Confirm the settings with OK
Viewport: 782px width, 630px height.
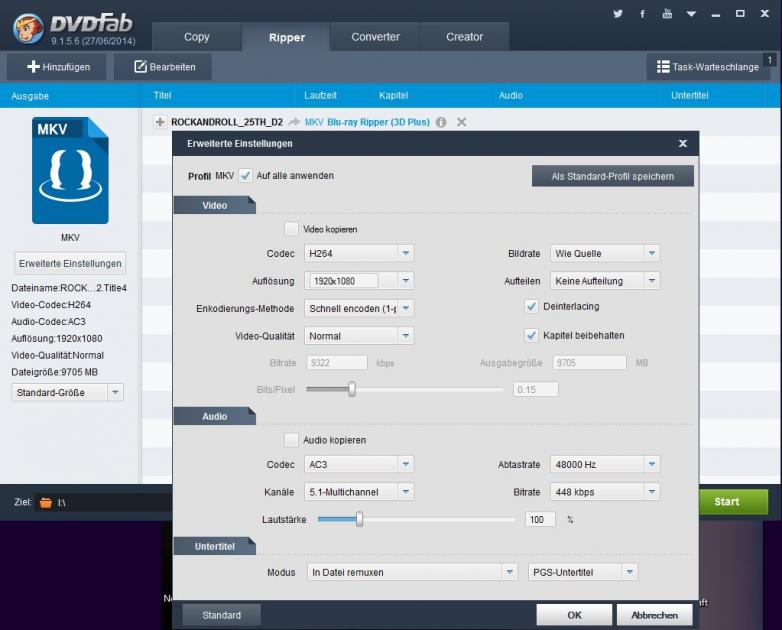tap(574, 615)
